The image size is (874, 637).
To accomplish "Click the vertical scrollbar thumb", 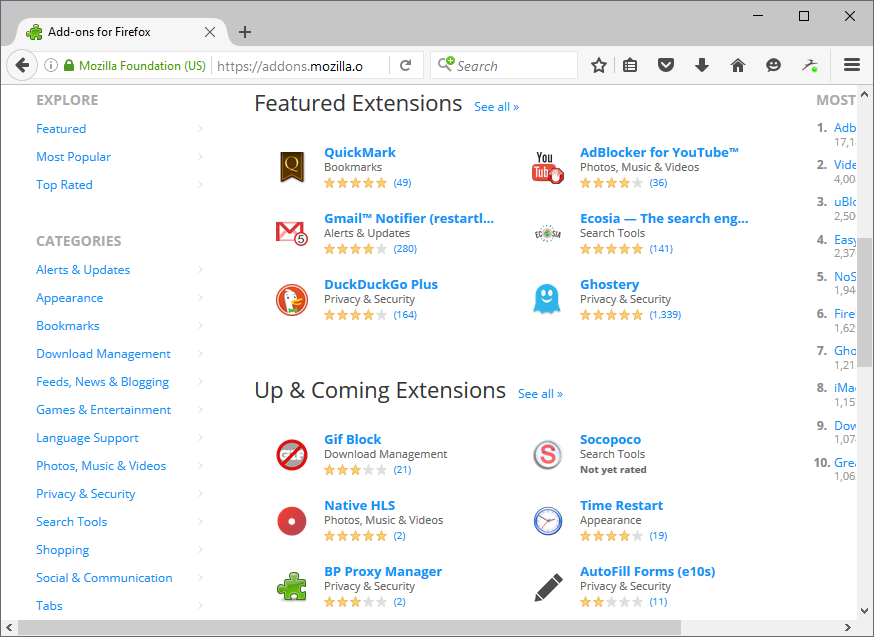I will (x=864, y=302).
